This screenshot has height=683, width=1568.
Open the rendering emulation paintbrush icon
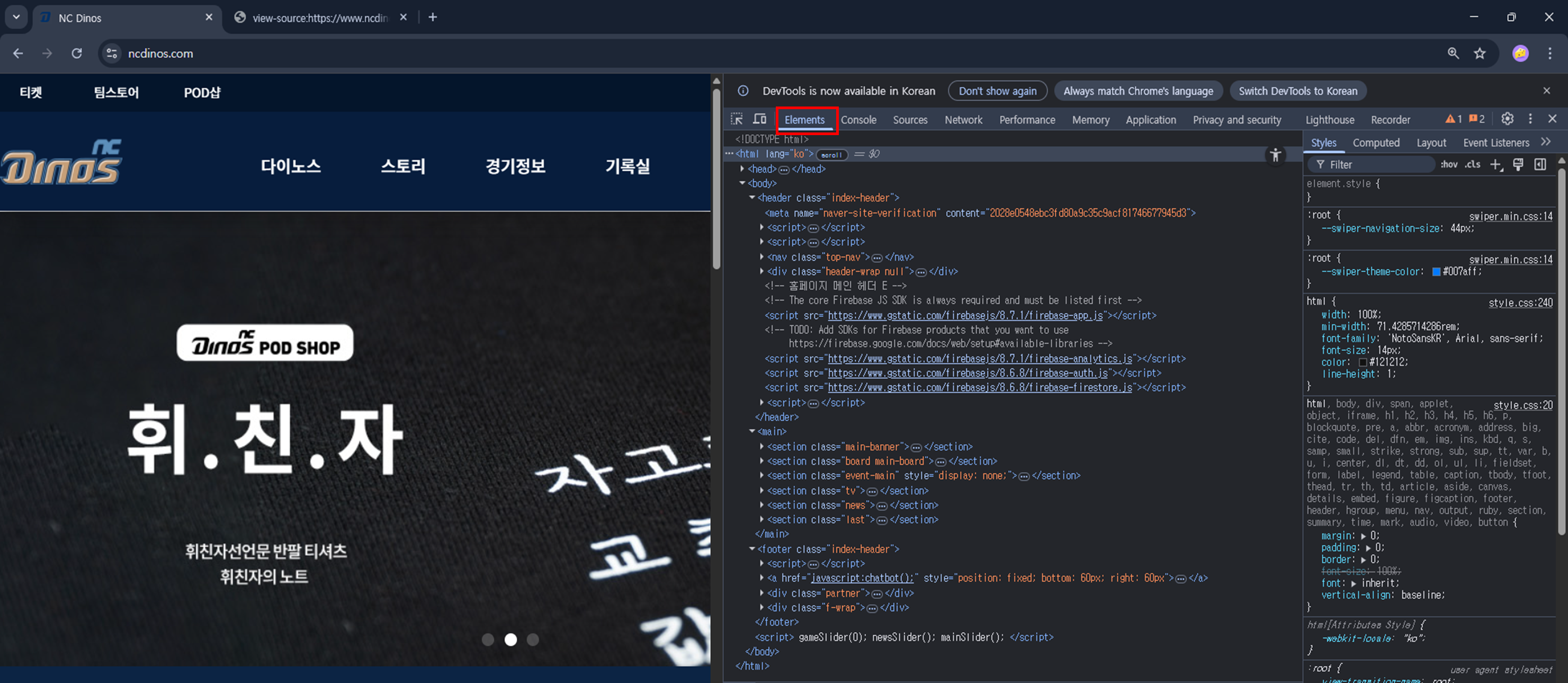pyautogui.click(x=1518, y=164)
